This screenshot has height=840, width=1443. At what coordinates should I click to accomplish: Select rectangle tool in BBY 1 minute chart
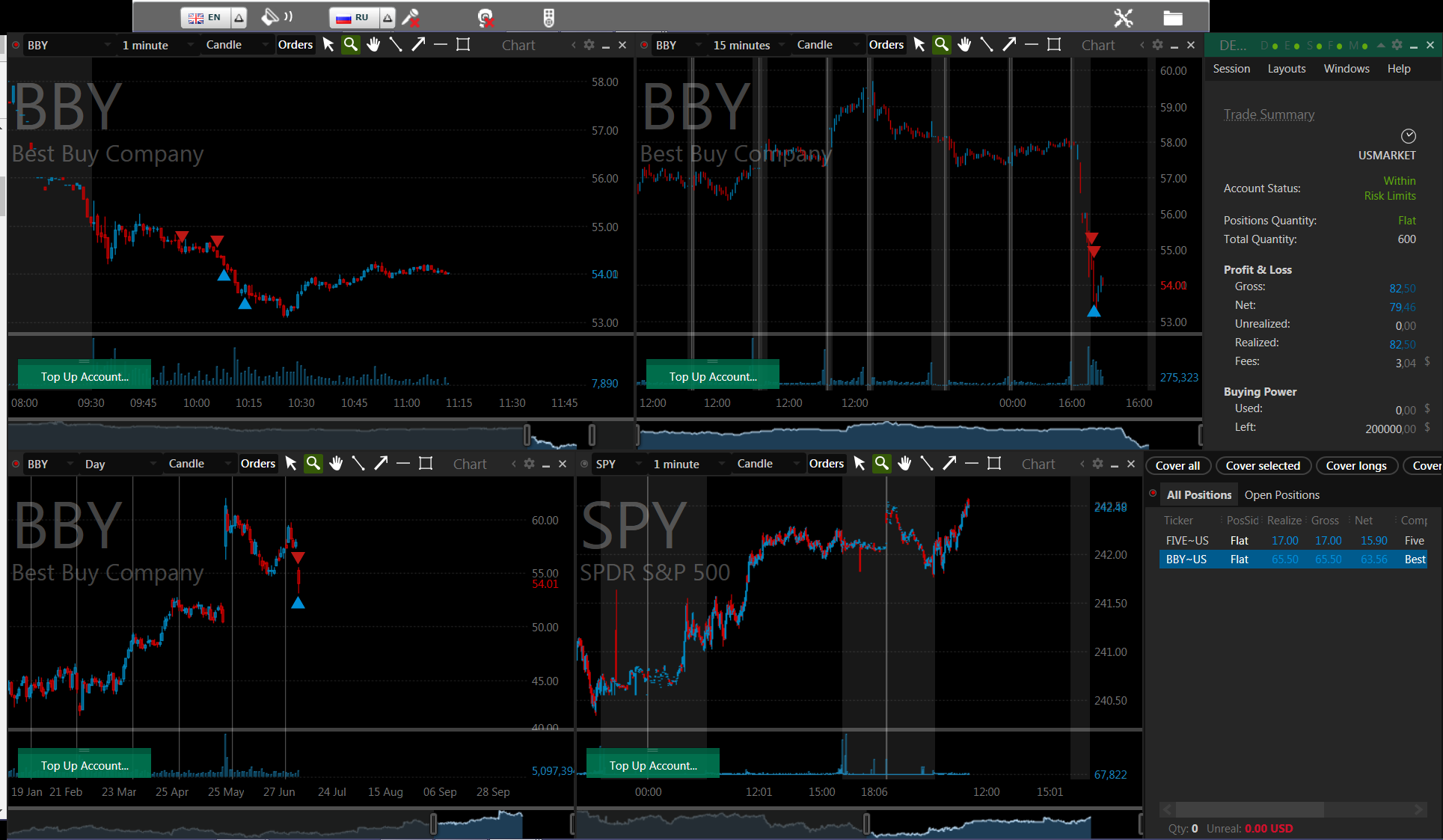click(x=463, y=45)
